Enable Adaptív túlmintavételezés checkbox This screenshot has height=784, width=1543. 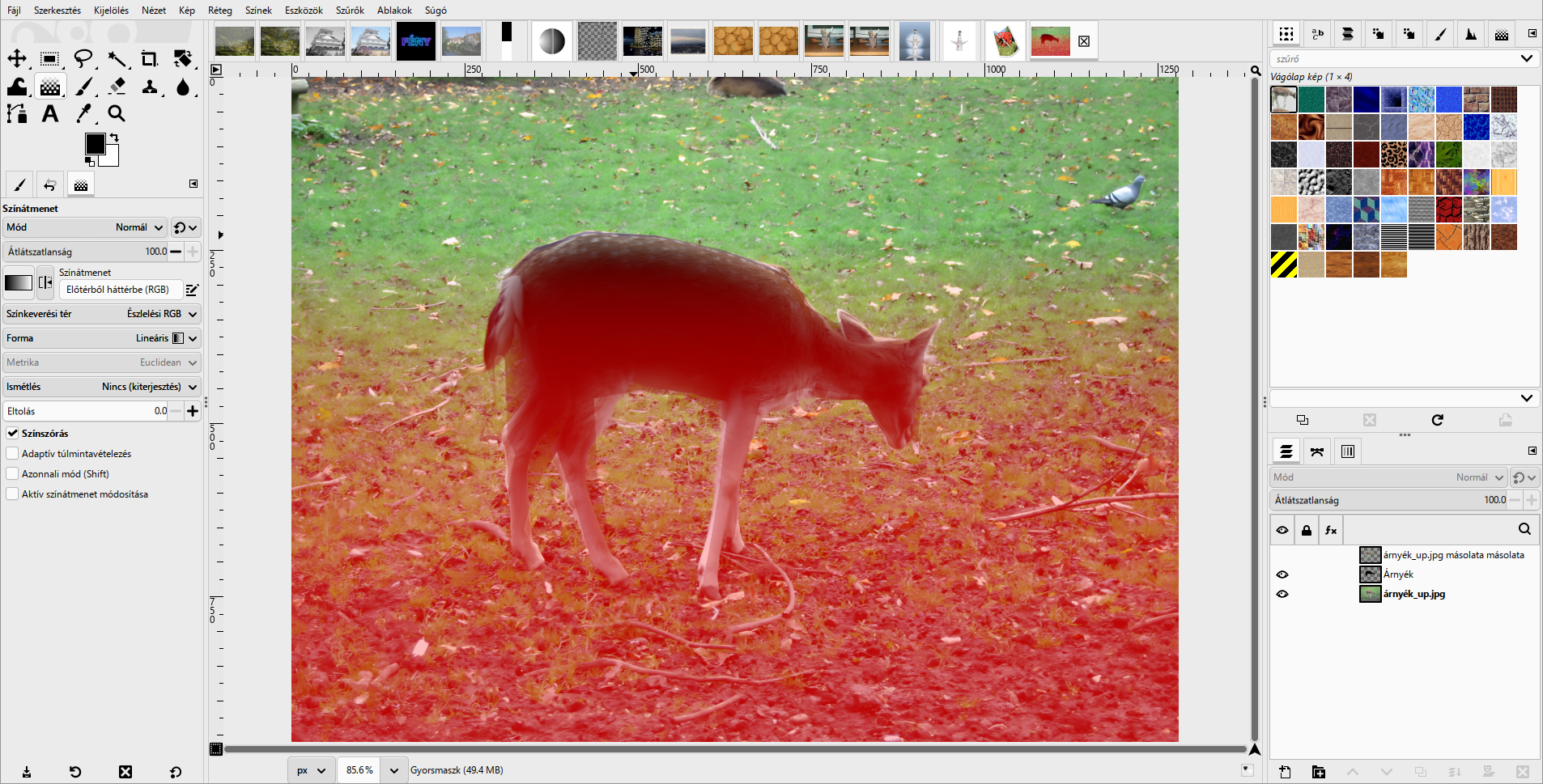coord(13,454)
